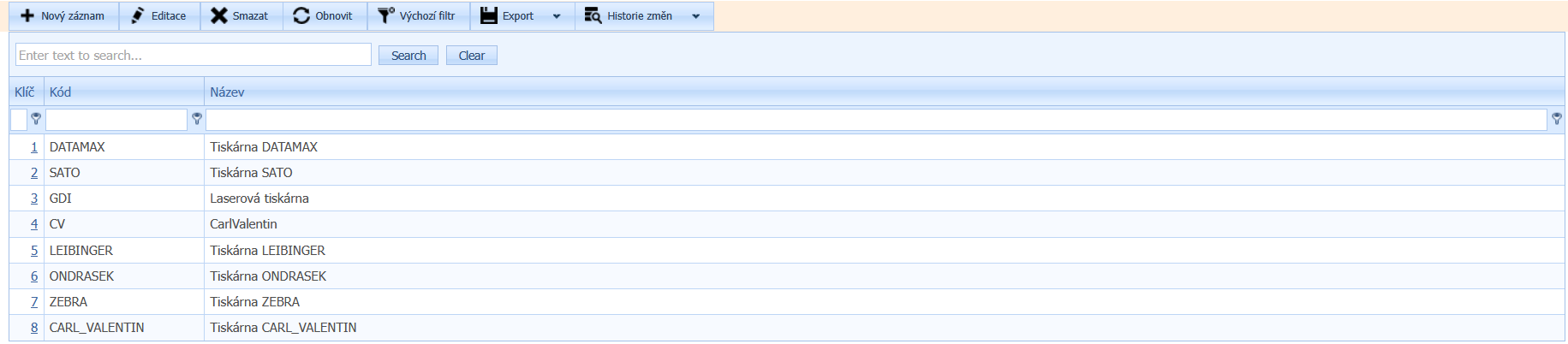
Task: Sort by the Kód column header
Action: tap(60, 92)
